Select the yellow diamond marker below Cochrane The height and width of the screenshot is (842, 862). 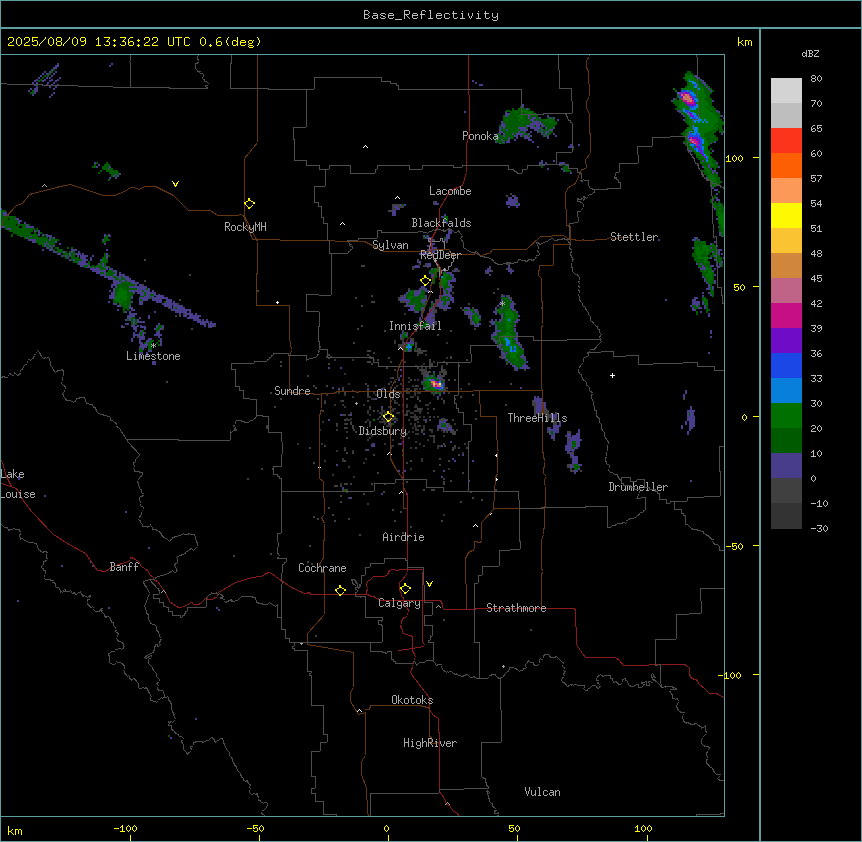340,590
